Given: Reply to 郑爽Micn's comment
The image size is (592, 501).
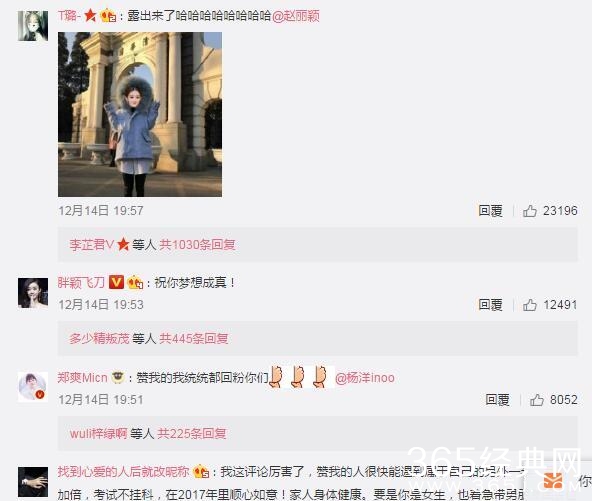Looking at the screenshot, I should click(x=497, y=400).
